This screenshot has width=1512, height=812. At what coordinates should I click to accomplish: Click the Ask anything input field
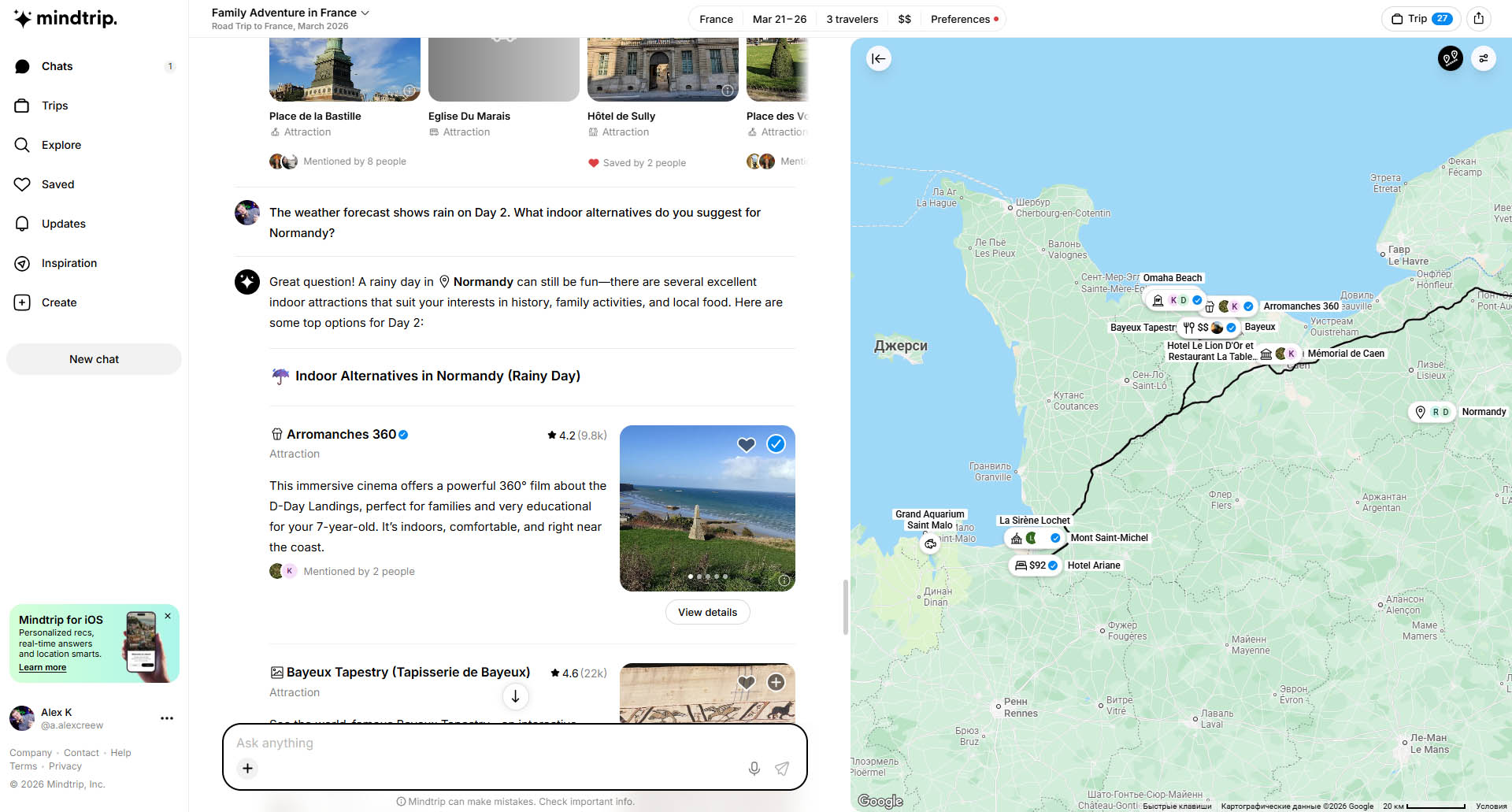click(488, 743)
